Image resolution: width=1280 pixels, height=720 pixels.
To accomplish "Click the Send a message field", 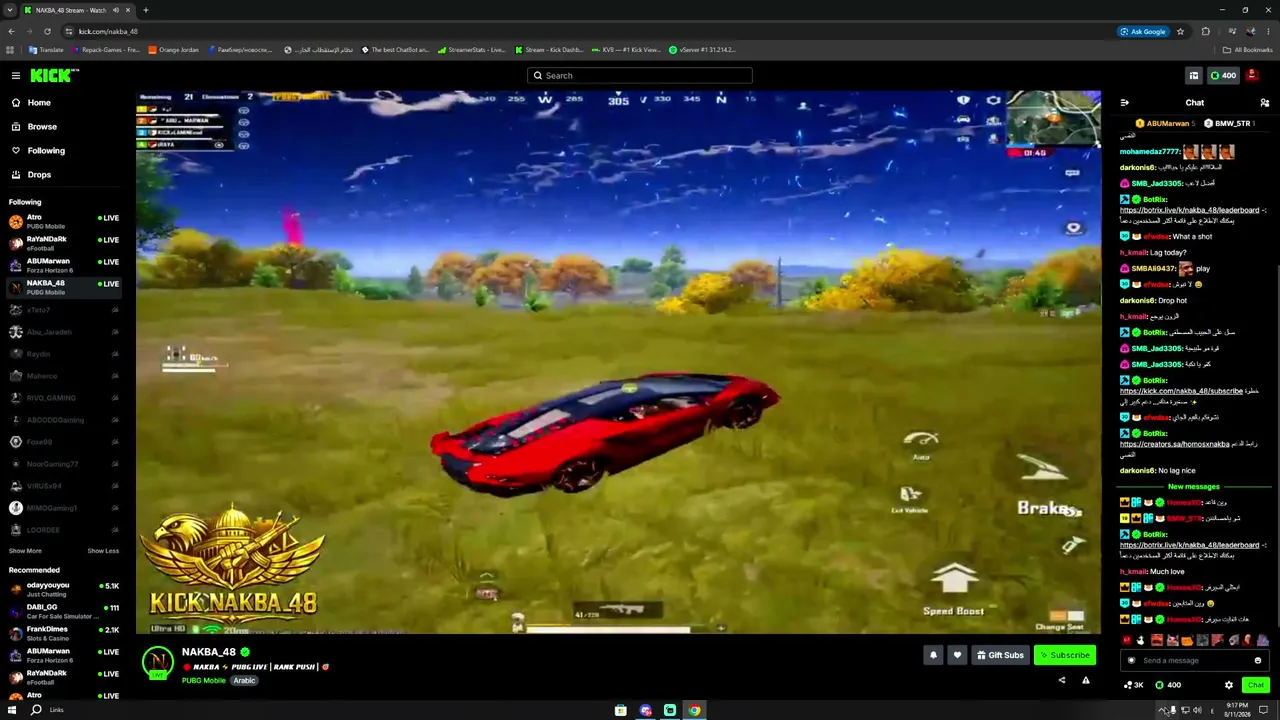I will point(1193,660).
